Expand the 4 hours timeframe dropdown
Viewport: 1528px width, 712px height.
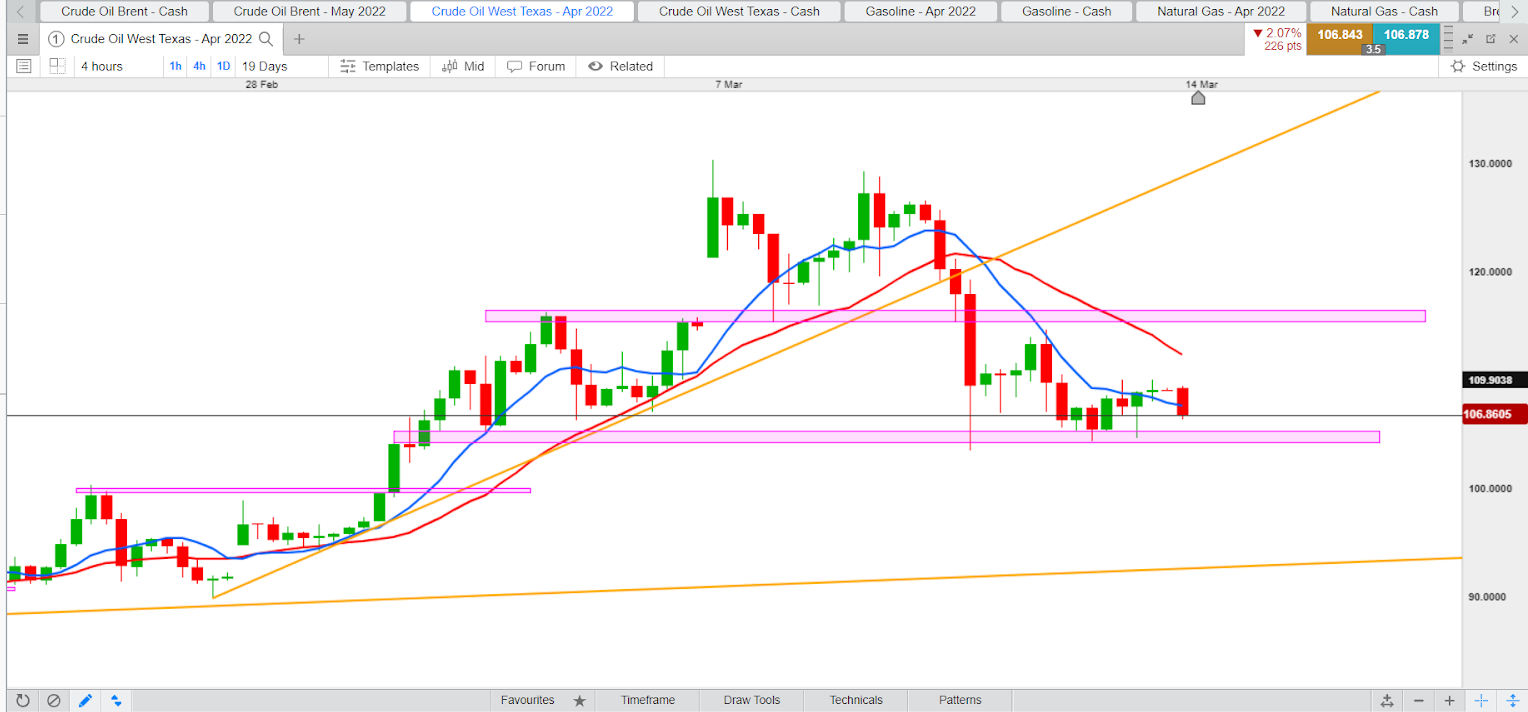coord(102,66)
